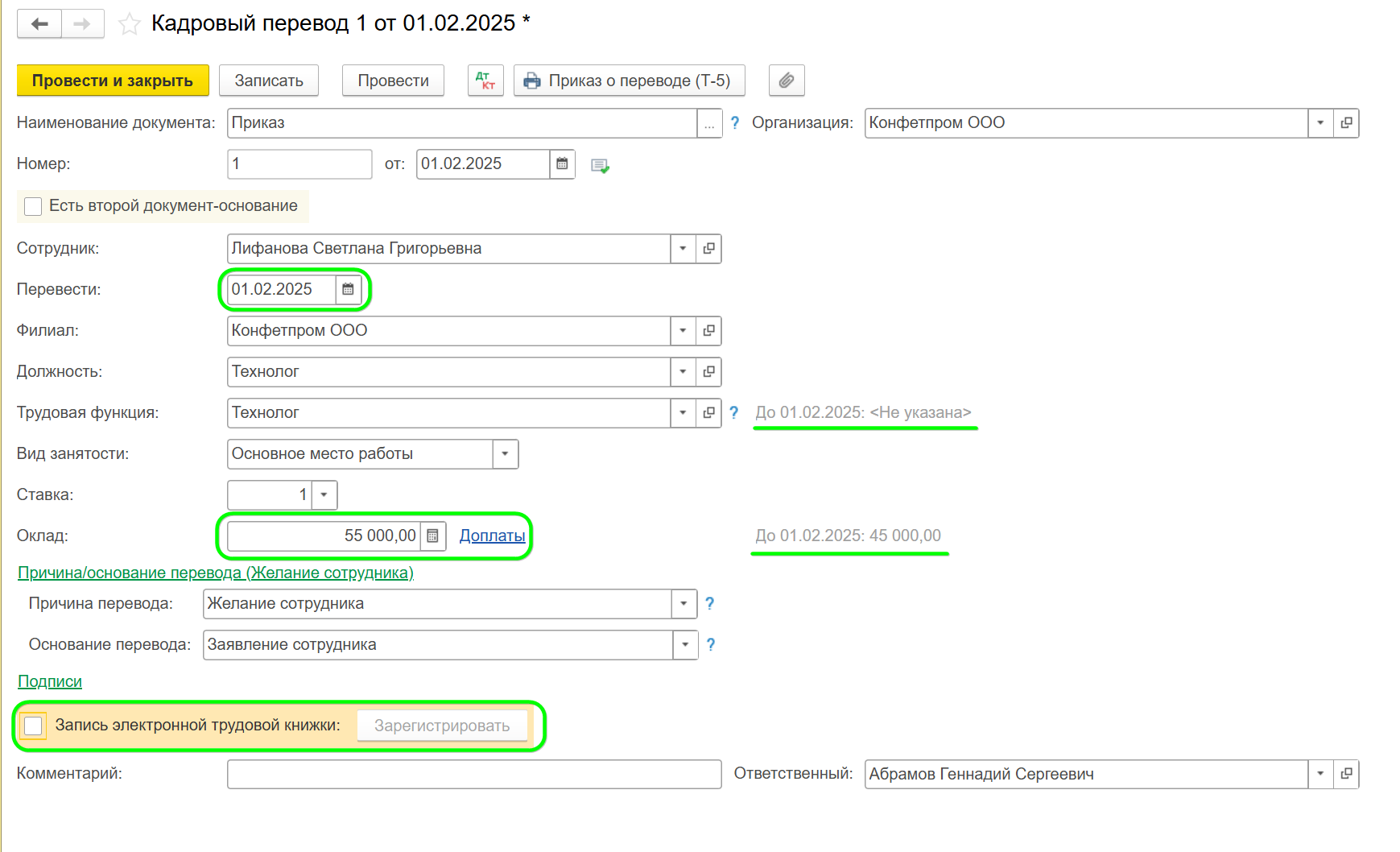Viewport: 1400px width, 852px height.
Task: Open attached files with paperclip icon
Action: point(787,81)
